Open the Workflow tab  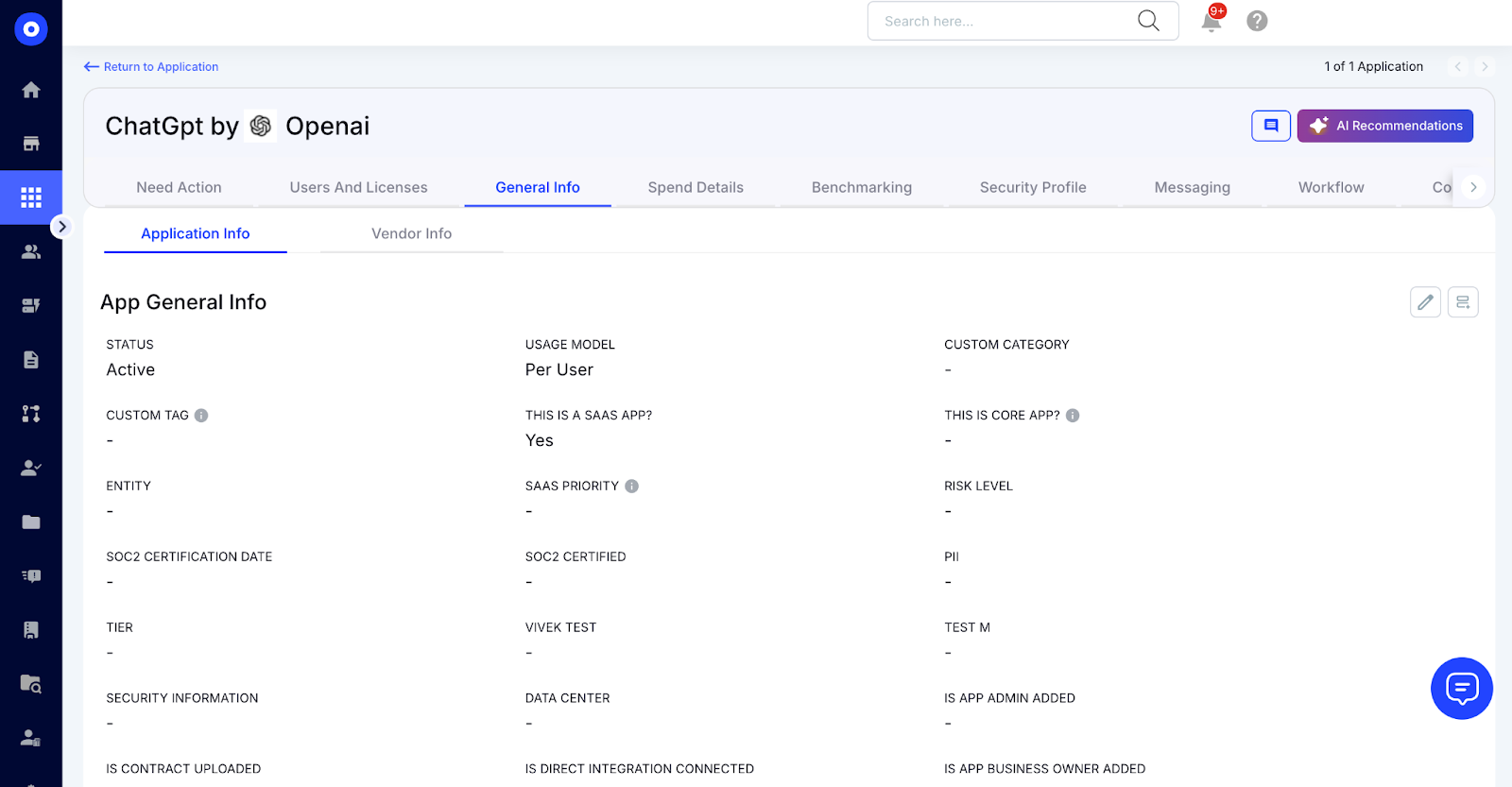click(1332, 187)
